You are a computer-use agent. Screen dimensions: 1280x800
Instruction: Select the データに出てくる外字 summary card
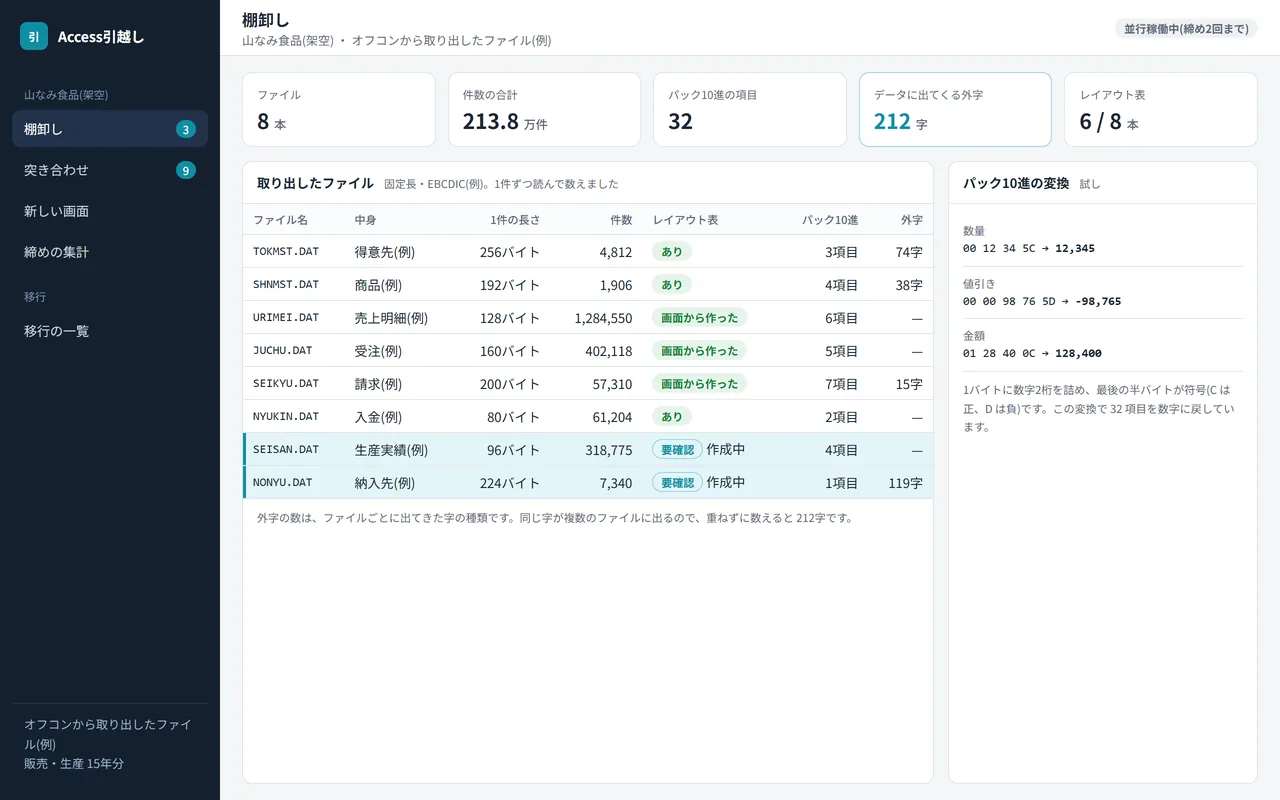tap(955, 110)
